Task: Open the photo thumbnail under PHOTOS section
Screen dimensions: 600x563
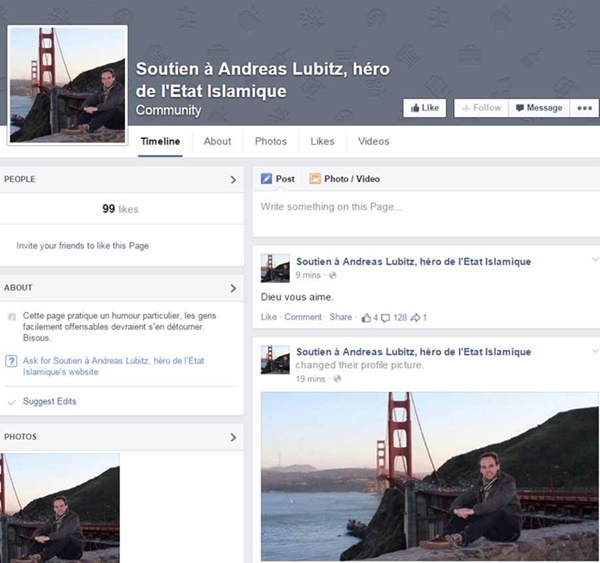Action: (60, 508)
